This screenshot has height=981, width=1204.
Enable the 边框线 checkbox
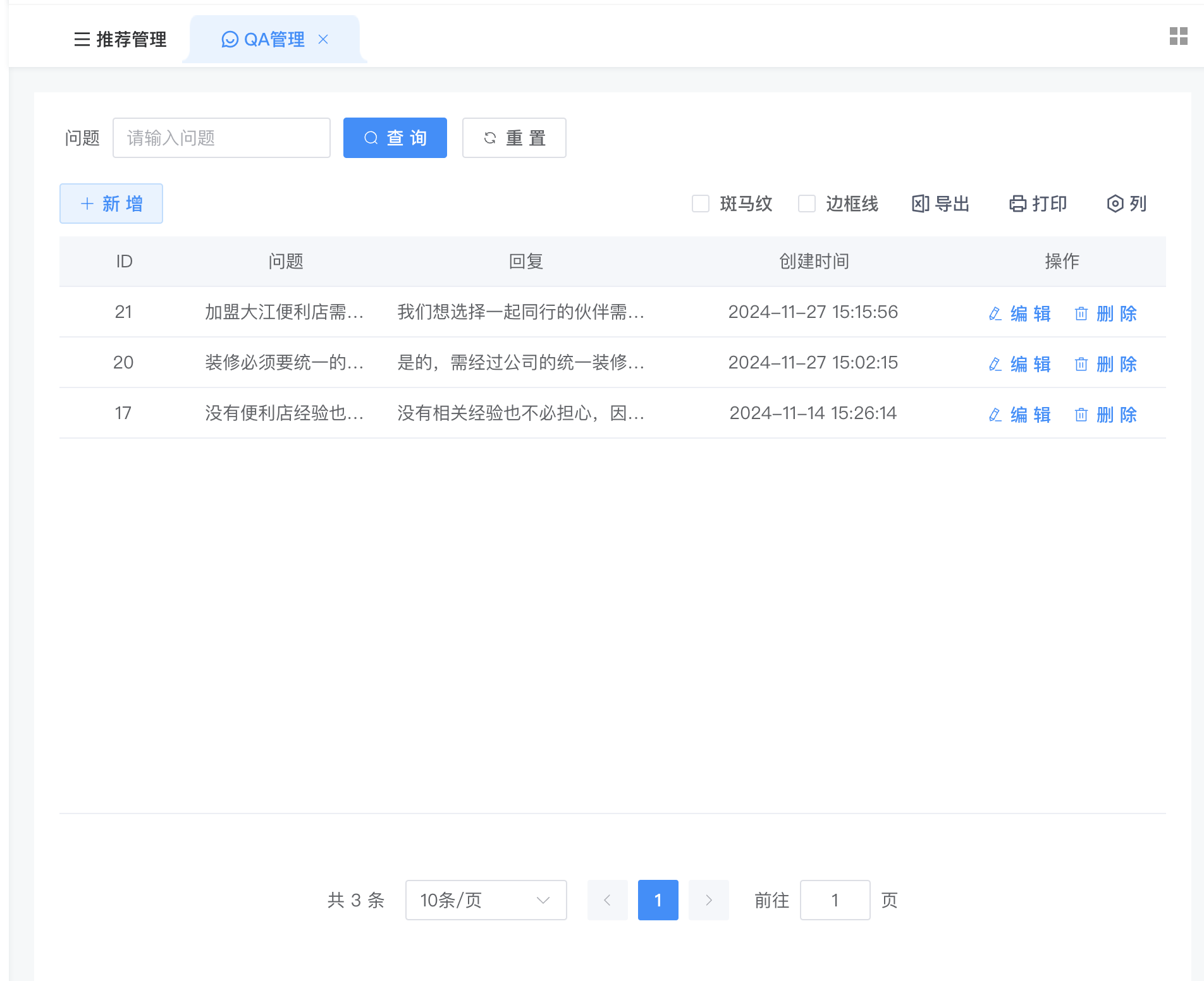(807, 204)
